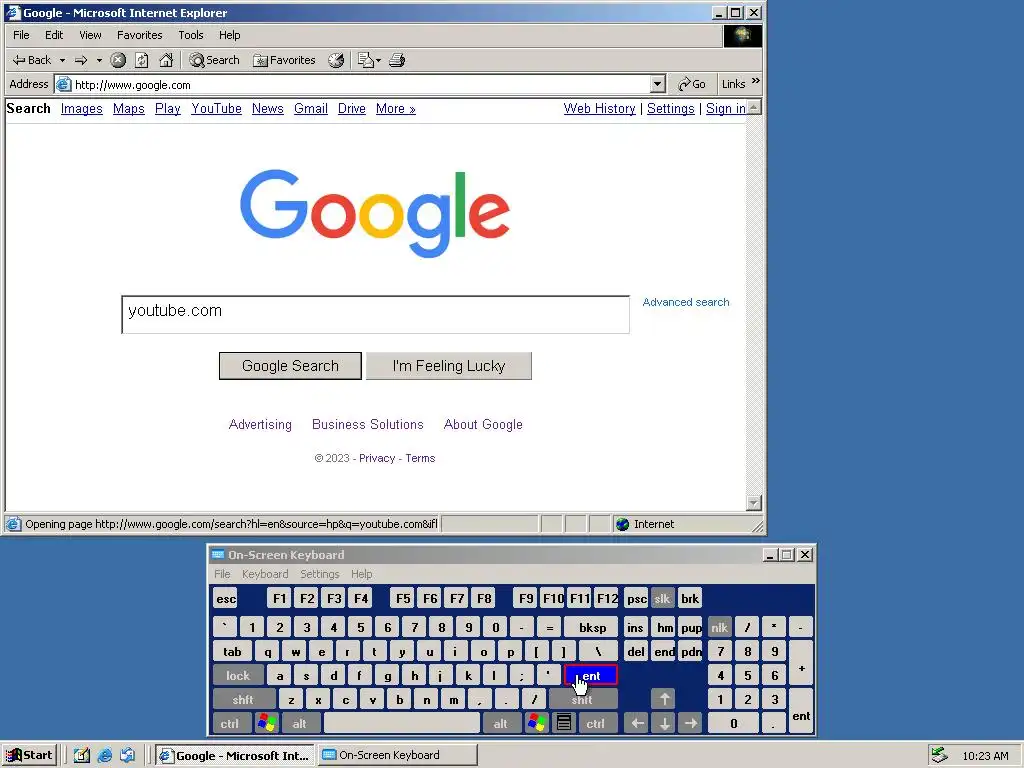This screenshot has width=1024, height=768.
Task: Click the Forward arrow in IE toolbar
Action: tap(81, 60)
